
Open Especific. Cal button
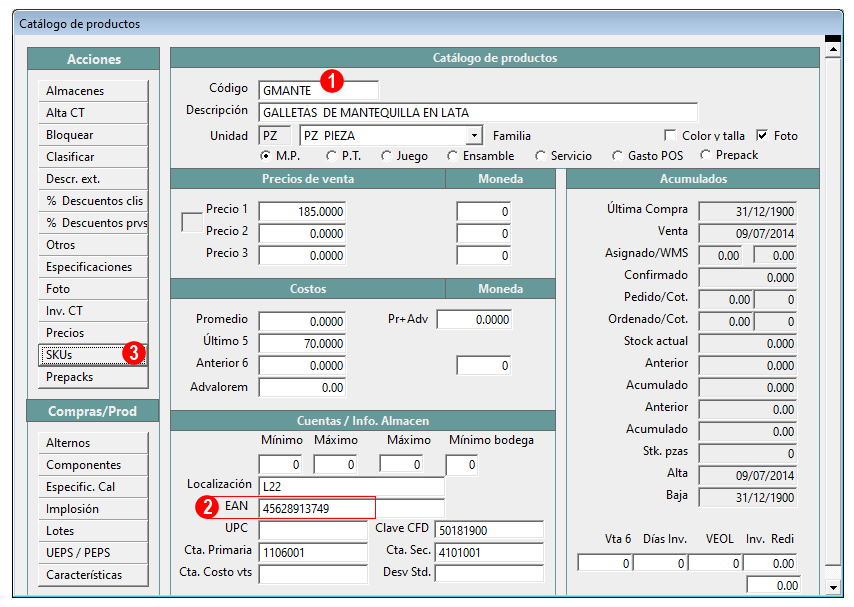pyautogui.click(x=93, y=487)
